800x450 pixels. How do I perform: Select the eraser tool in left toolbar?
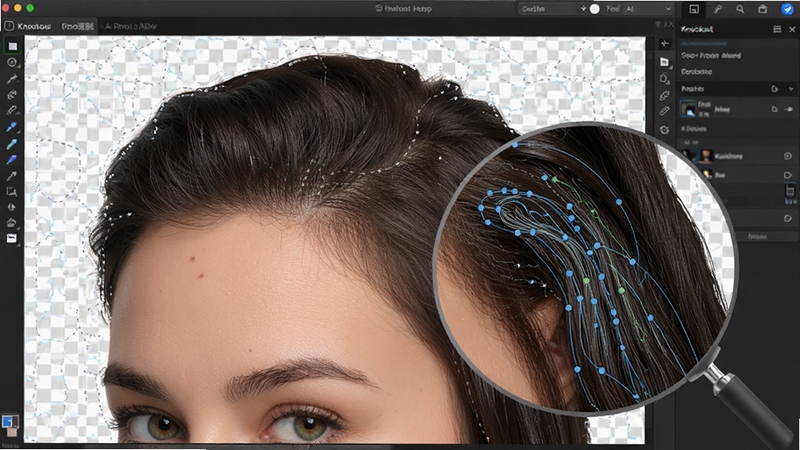(12, 110)
